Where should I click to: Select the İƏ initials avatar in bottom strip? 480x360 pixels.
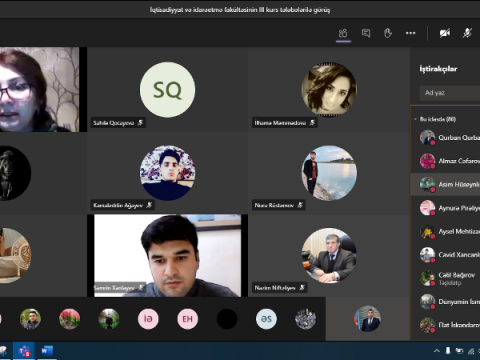click(148, 319)
